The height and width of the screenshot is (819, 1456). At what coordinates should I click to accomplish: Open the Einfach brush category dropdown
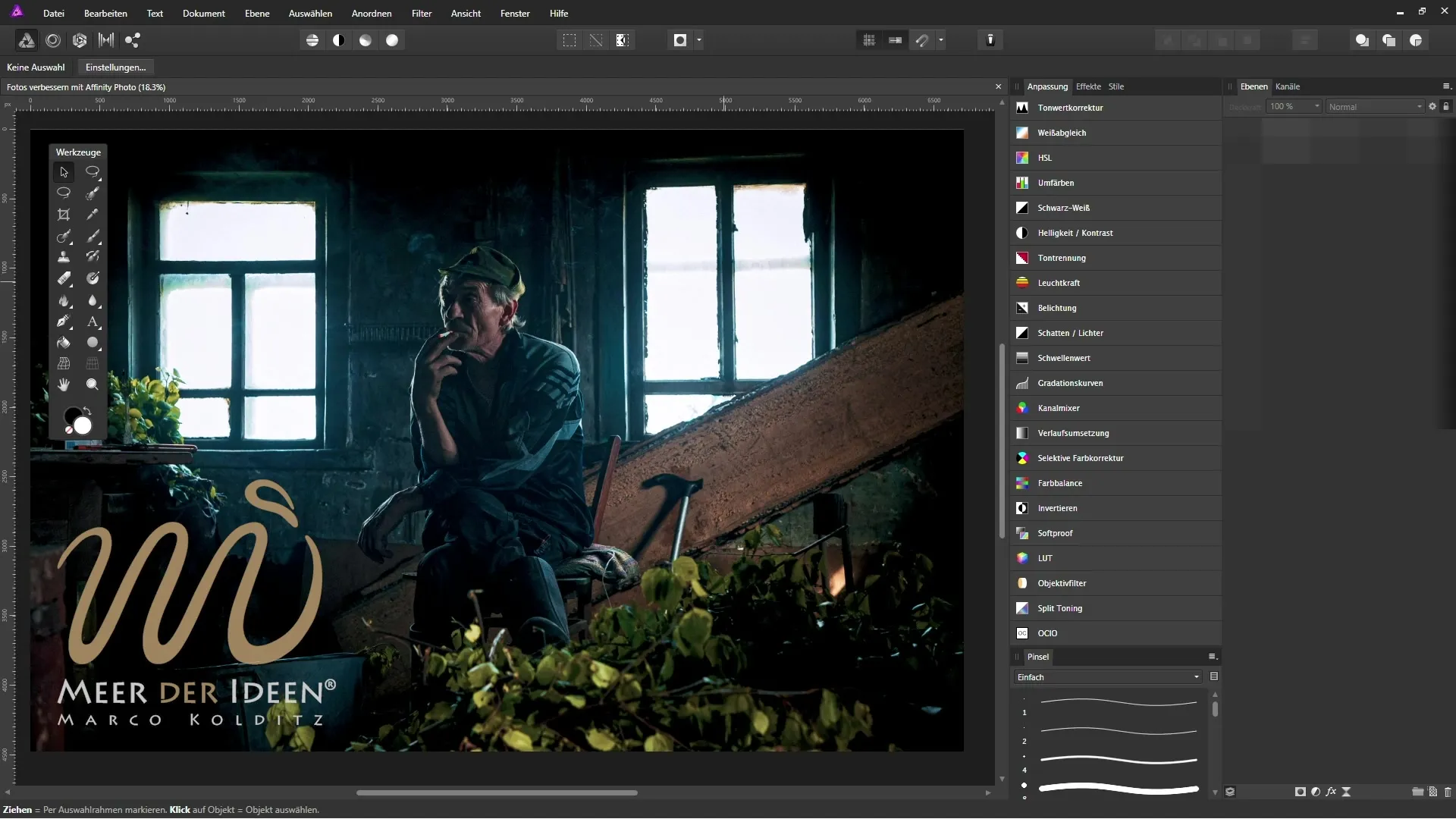1108,677
